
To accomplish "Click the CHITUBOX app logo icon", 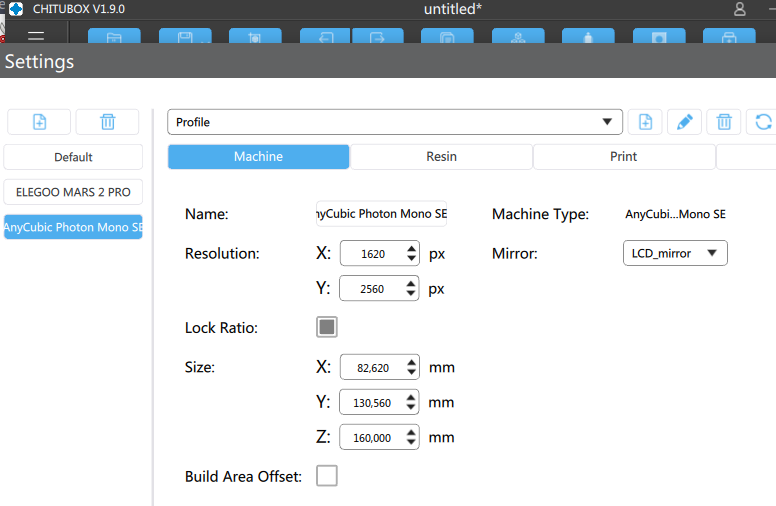I will point(16,9).
